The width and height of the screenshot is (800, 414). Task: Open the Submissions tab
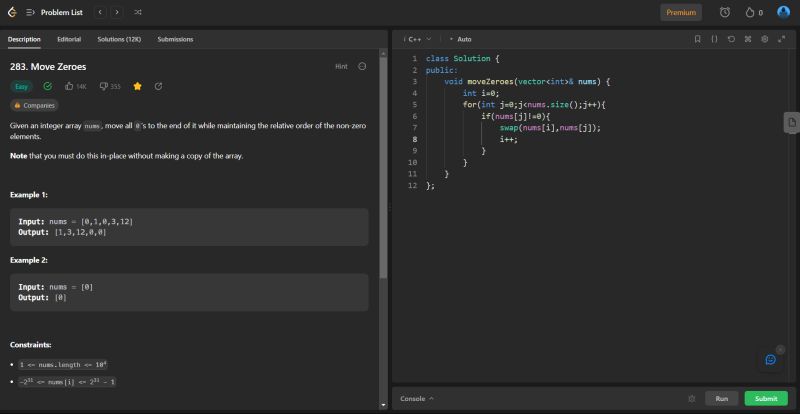point(175,39)
